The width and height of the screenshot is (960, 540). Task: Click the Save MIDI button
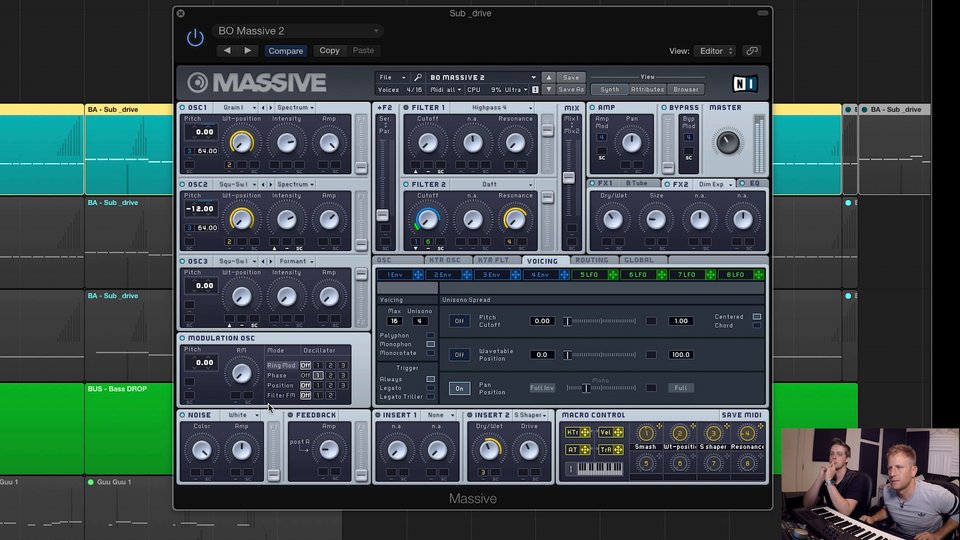click(741, 415)
